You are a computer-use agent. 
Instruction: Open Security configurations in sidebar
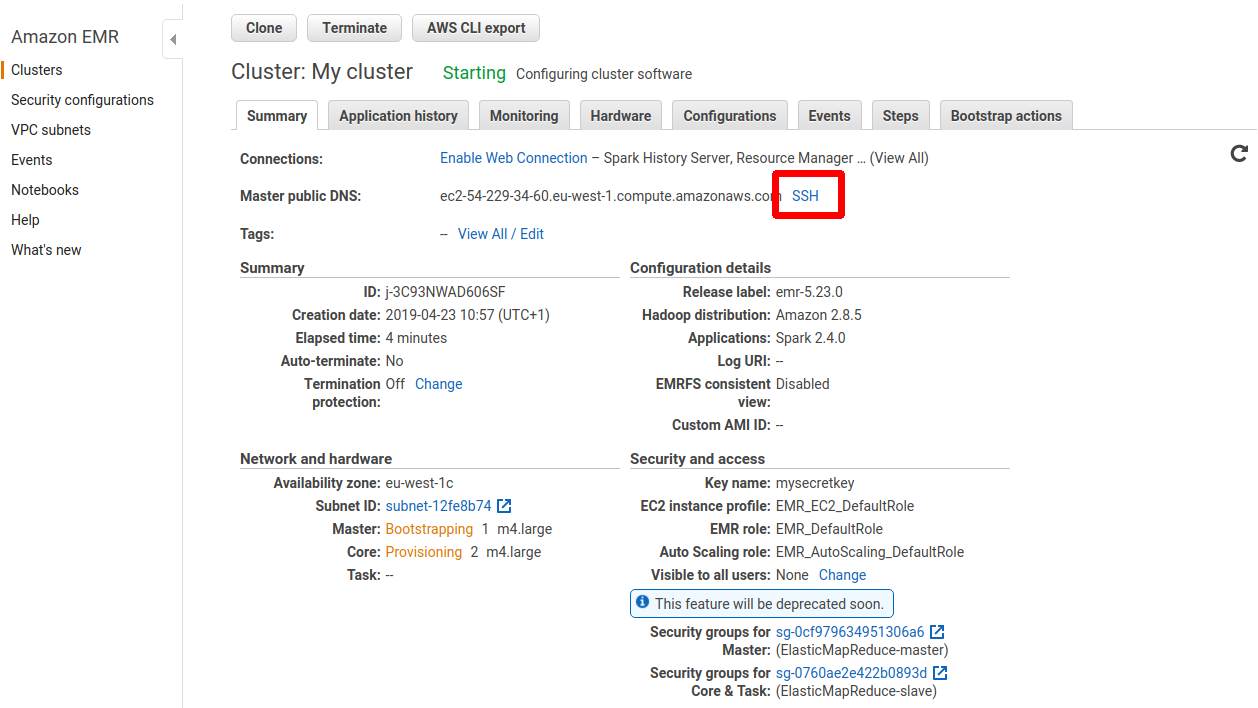82,100
